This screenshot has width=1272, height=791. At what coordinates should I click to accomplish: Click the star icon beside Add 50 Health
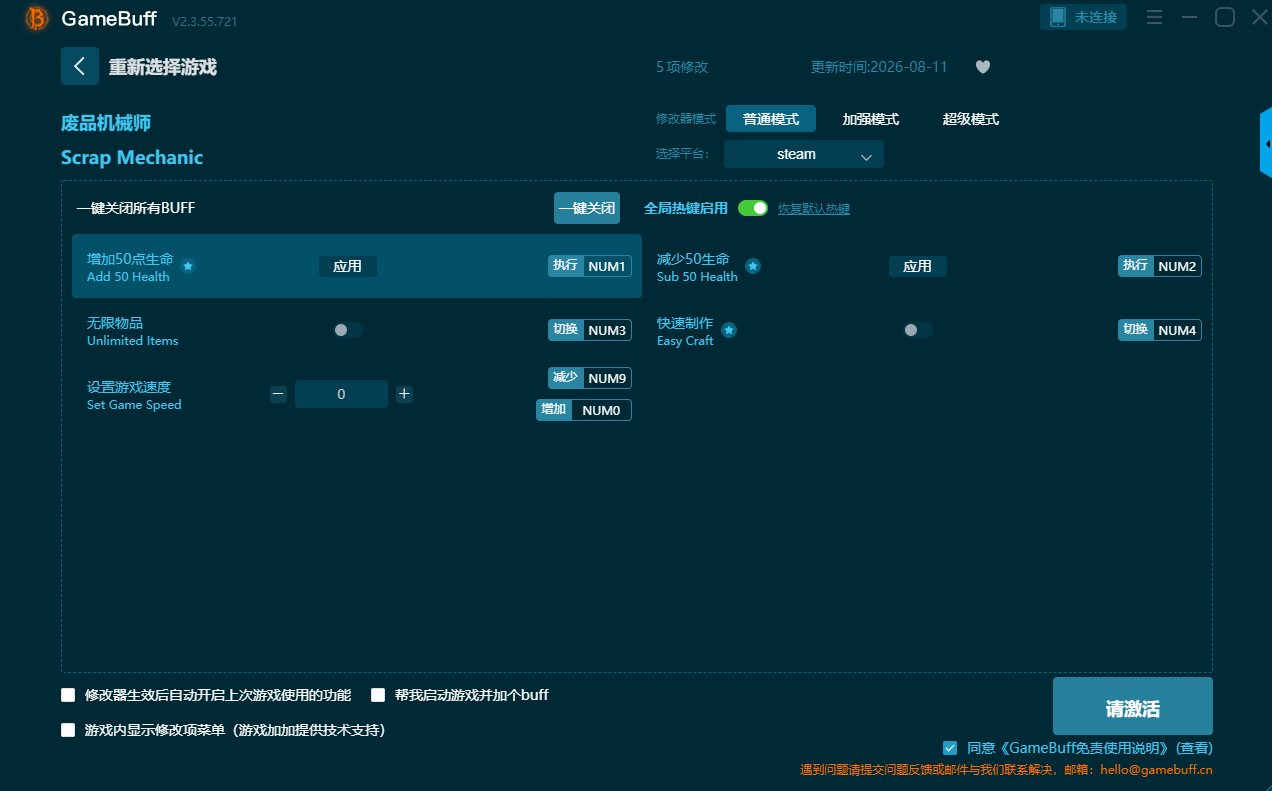point(188,266)
